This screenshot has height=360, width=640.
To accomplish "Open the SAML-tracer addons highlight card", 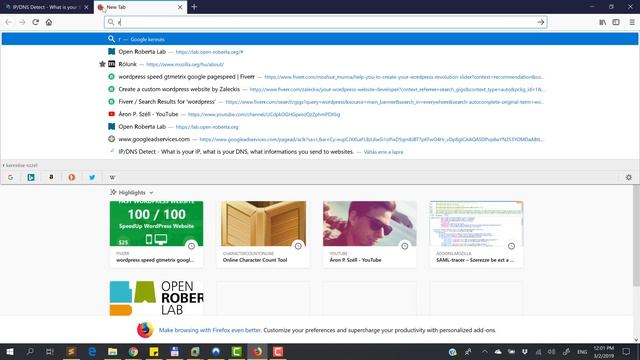I will (476, 234).
